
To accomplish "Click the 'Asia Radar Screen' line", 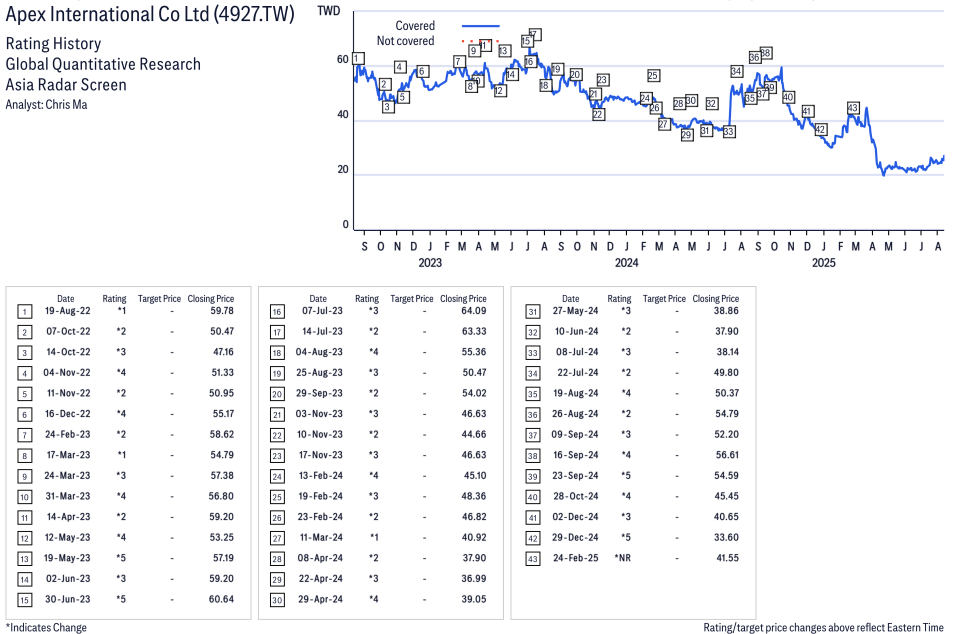I will click(x=66, y=85).
